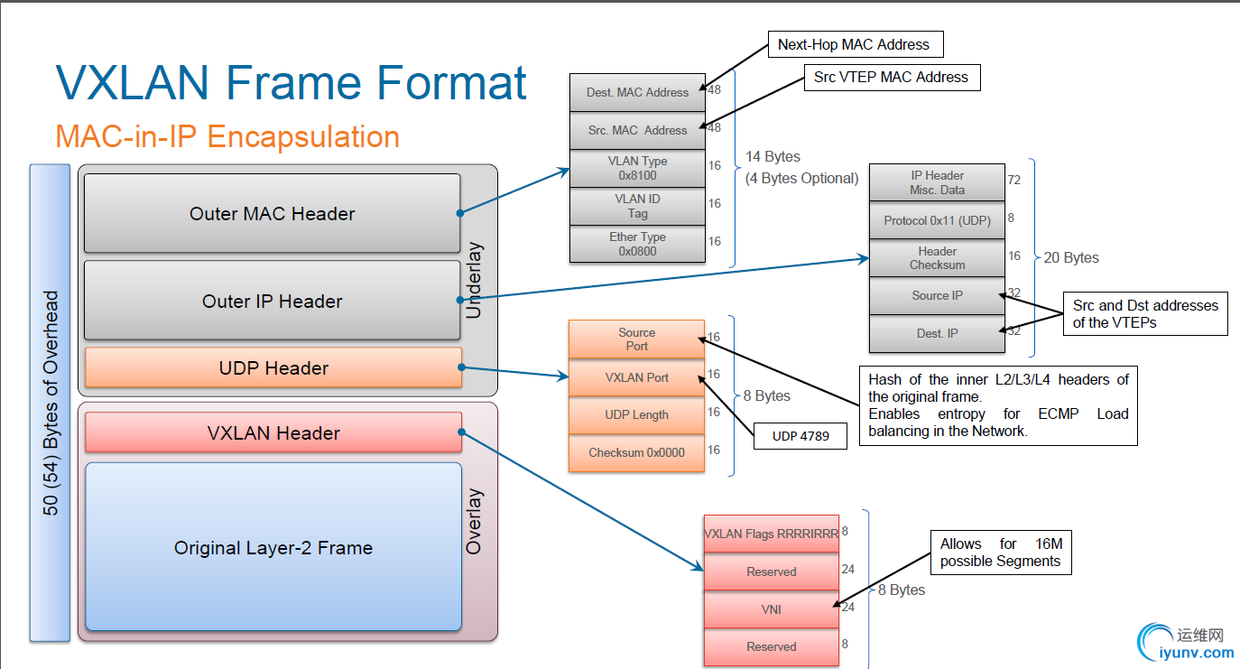Click the orange UDP Header block
Screen dimensions: 1240x669
[x=273, y=368]
